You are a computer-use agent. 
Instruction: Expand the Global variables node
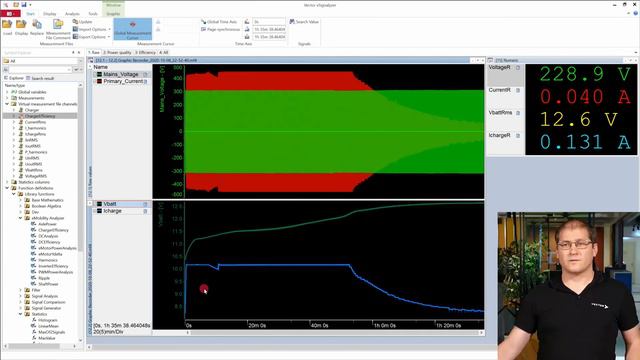point(7,92)
